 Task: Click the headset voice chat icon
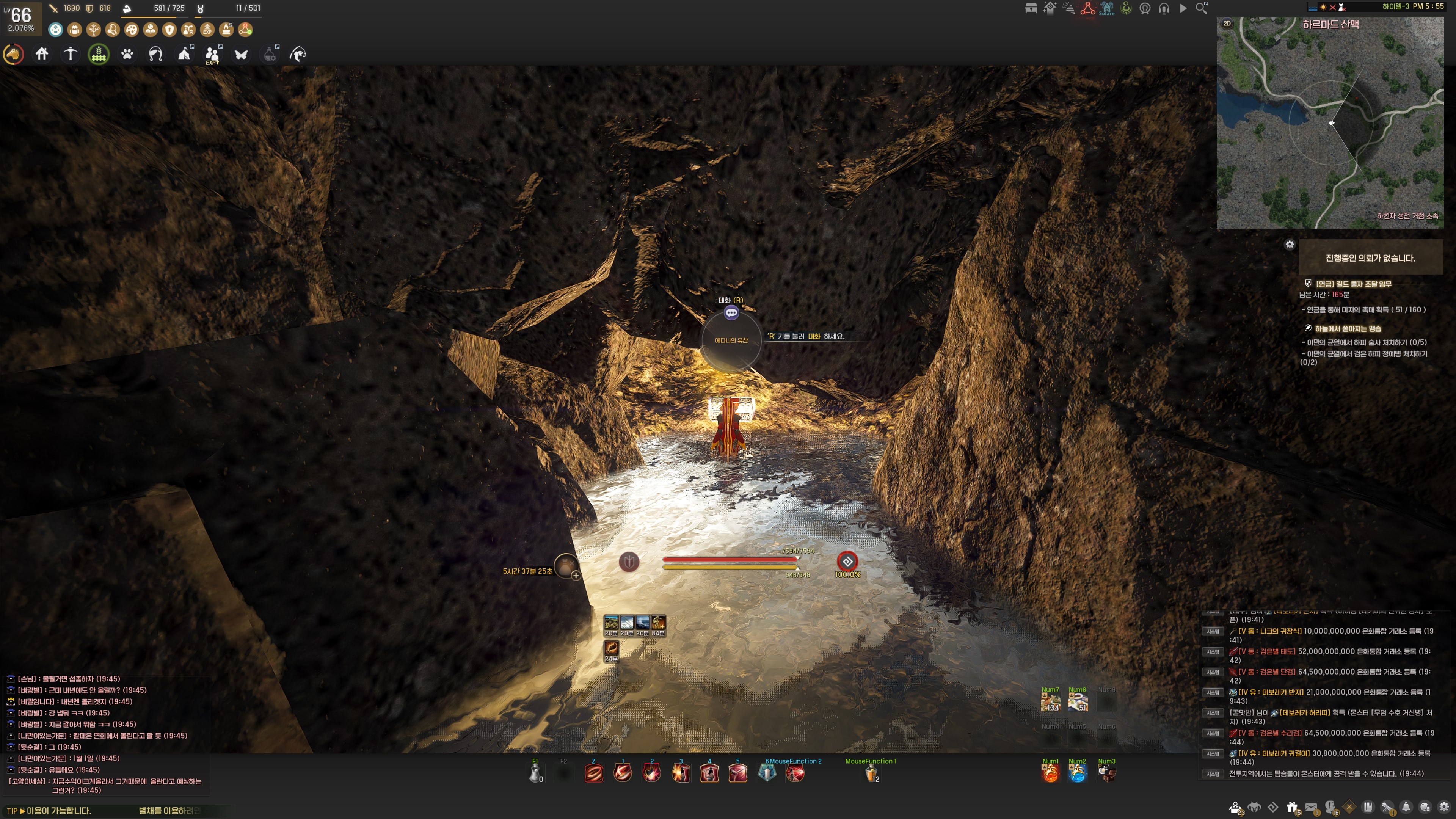coord(1164,8)
